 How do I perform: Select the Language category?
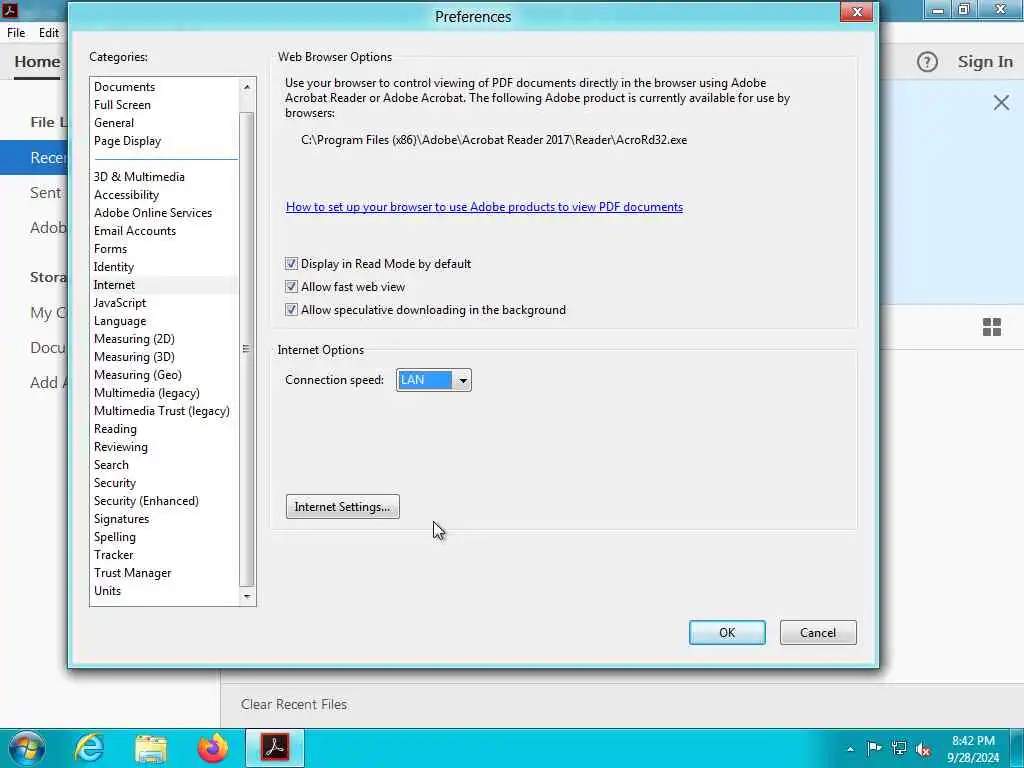click(120, 321)
